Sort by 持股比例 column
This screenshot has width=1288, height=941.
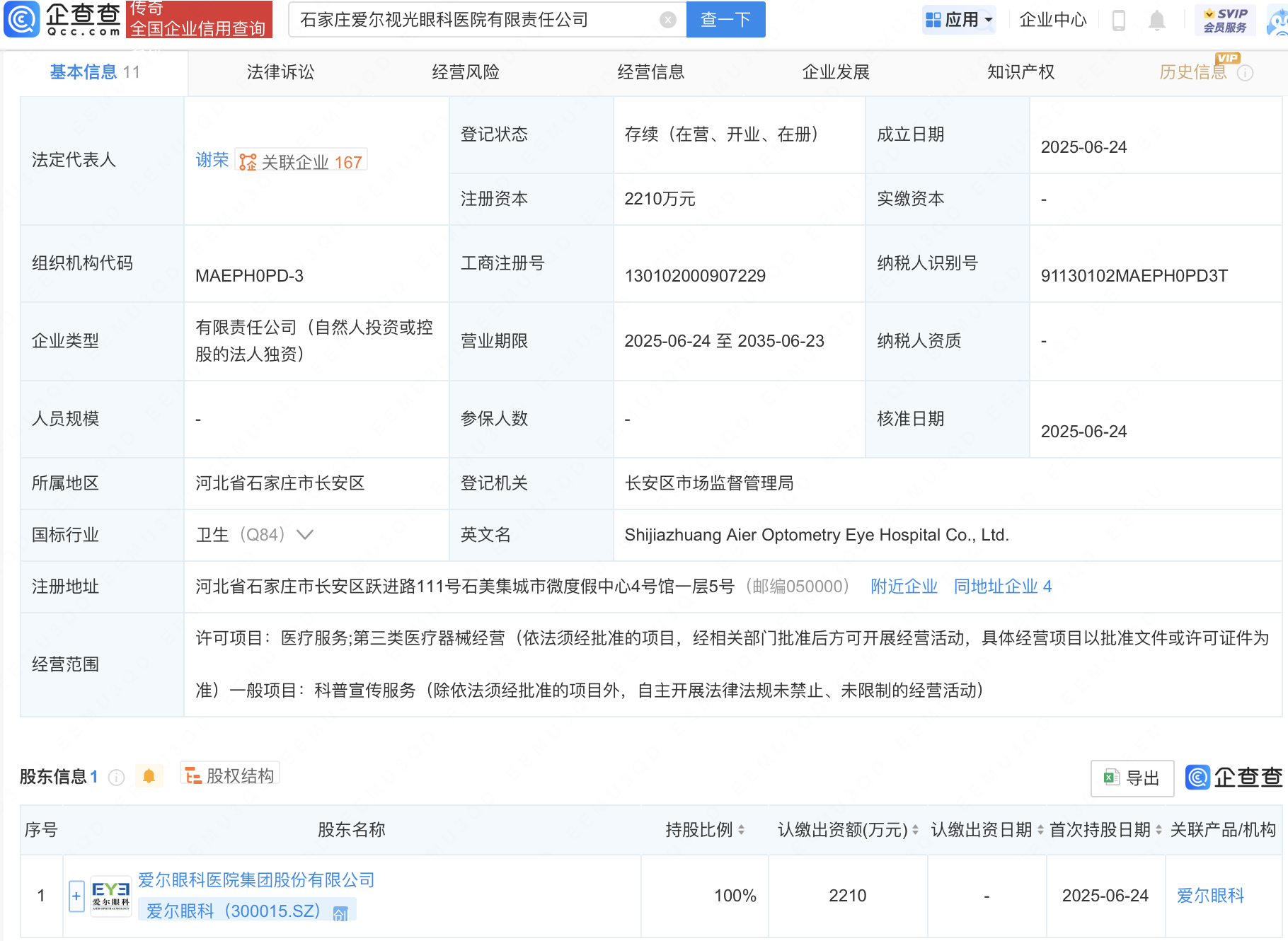point(741,830)
